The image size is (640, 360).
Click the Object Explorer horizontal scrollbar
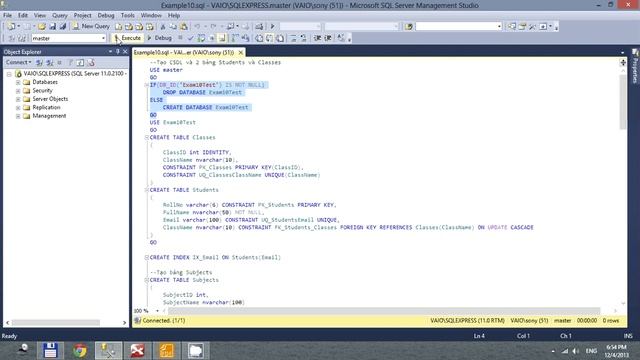coord(56,322)
